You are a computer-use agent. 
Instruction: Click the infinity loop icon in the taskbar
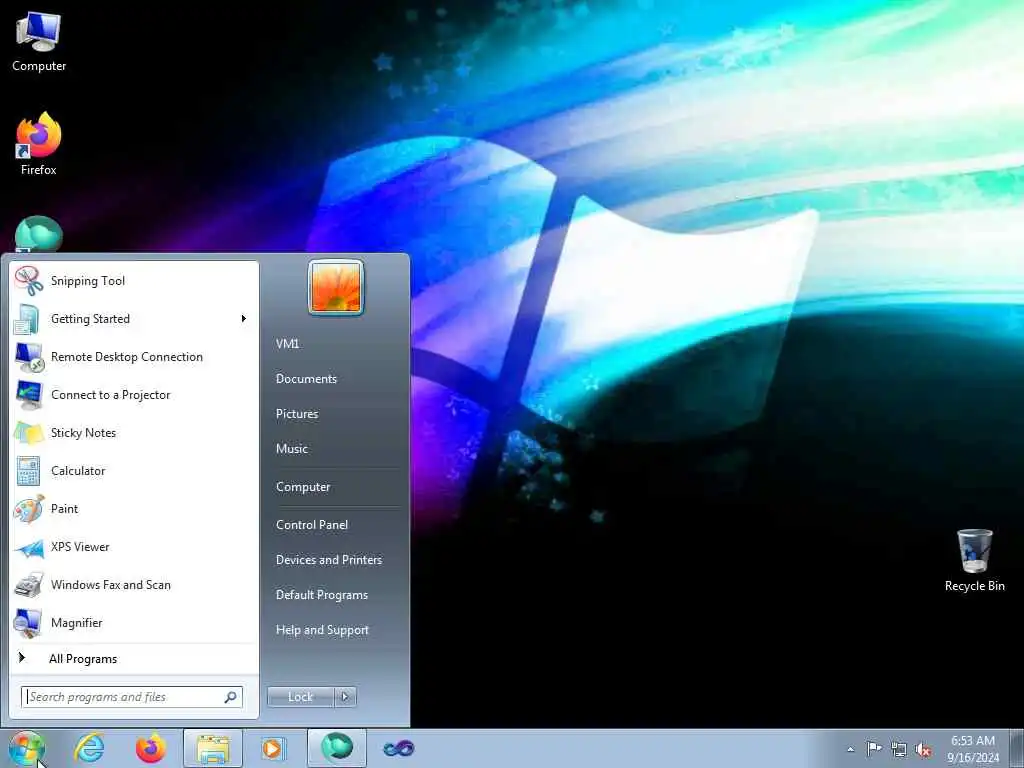(398, 748)
